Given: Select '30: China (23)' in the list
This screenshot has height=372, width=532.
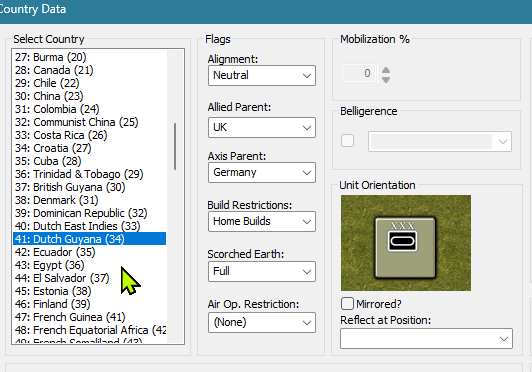Looking at the screenshot, I should pos(90,96).
